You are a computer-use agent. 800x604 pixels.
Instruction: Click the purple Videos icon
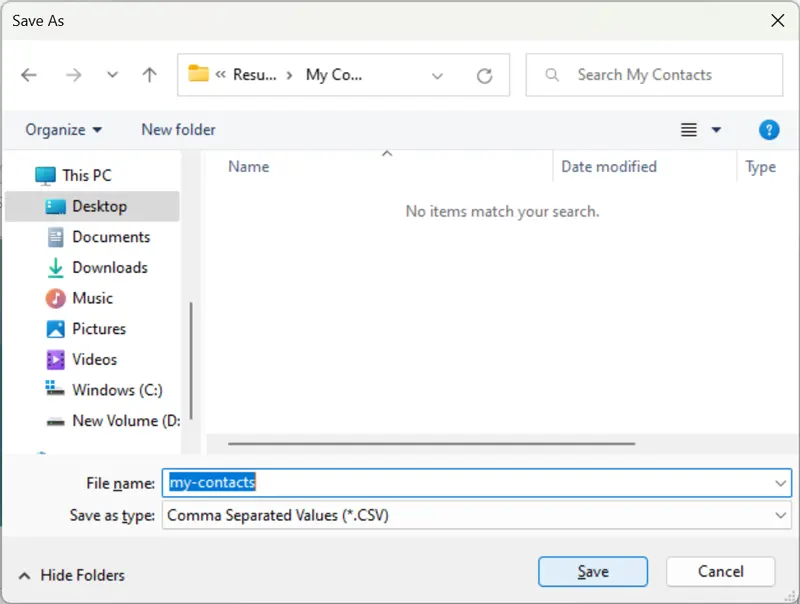(55, 360)
